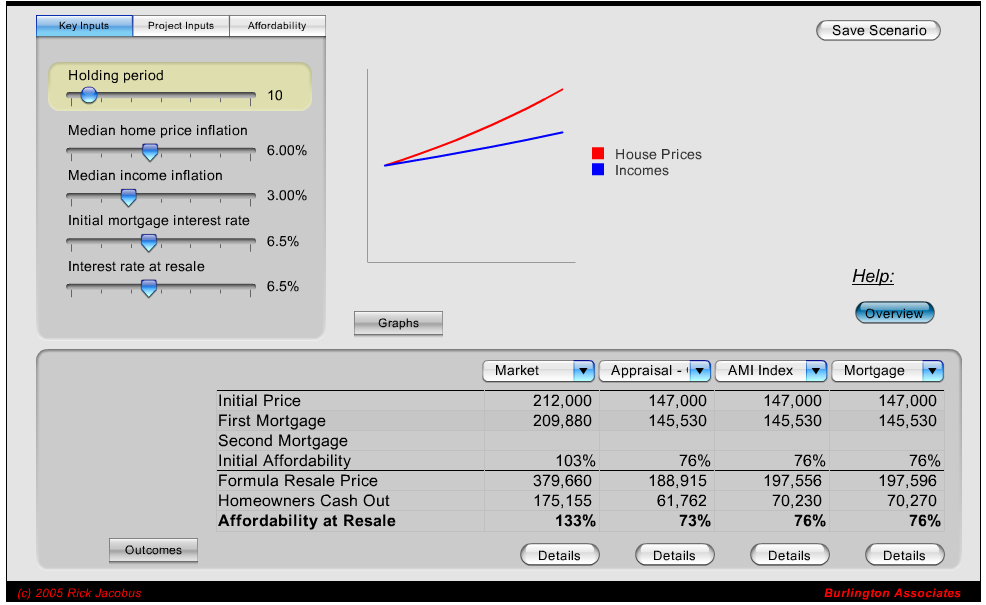Open the Affordability tab
986x605 pixels.
click(x=277, y=25)
